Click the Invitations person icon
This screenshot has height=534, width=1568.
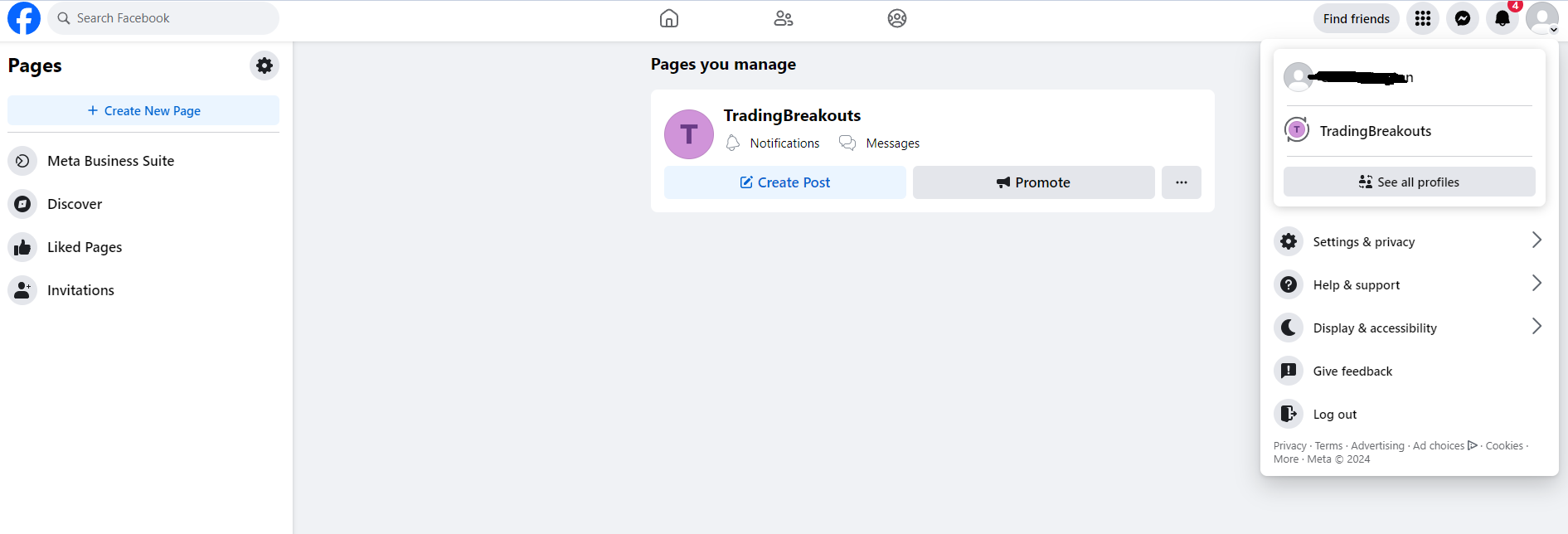(x=22, y=290)
